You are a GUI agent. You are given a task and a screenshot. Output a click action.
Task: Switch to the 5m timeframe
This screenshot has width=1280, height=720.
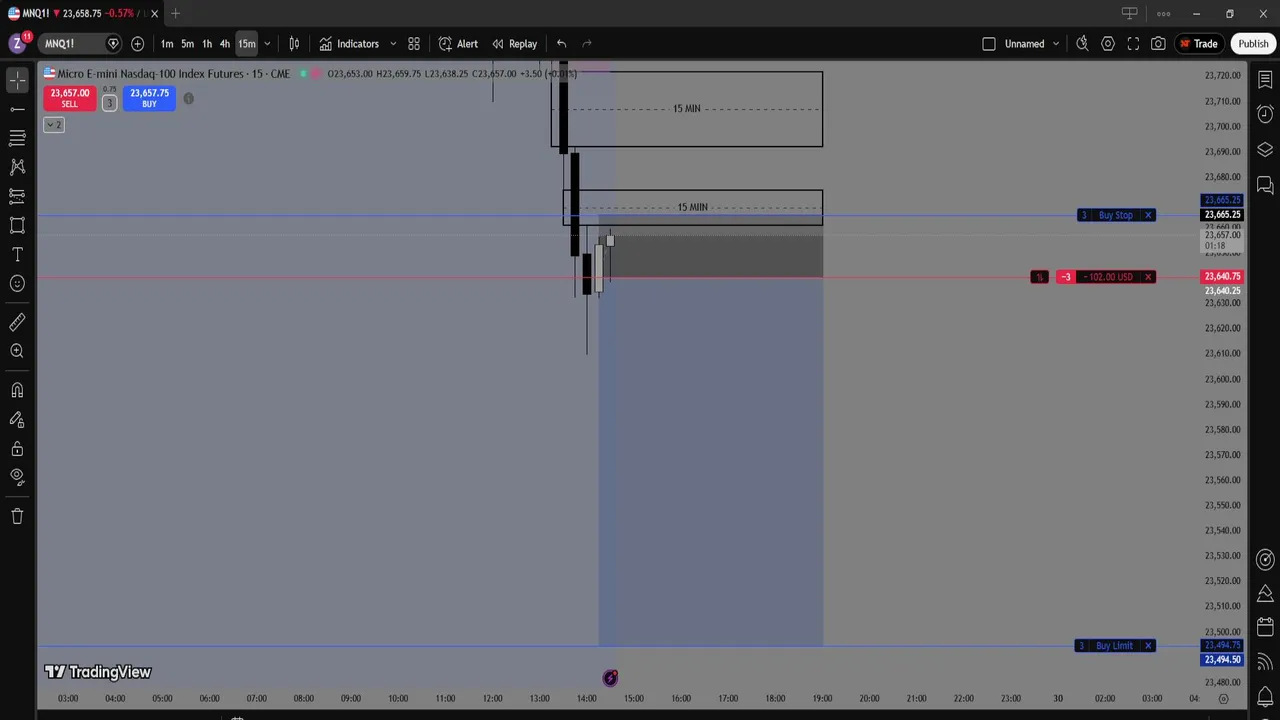click(x=187, y=44)
